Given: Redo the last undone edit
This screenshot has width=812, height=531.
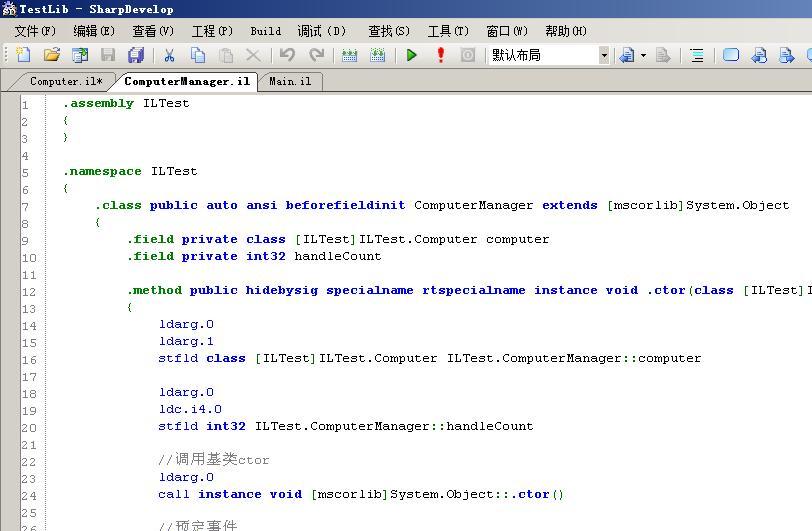Looking at the screenshot, I should pos(316,54).
